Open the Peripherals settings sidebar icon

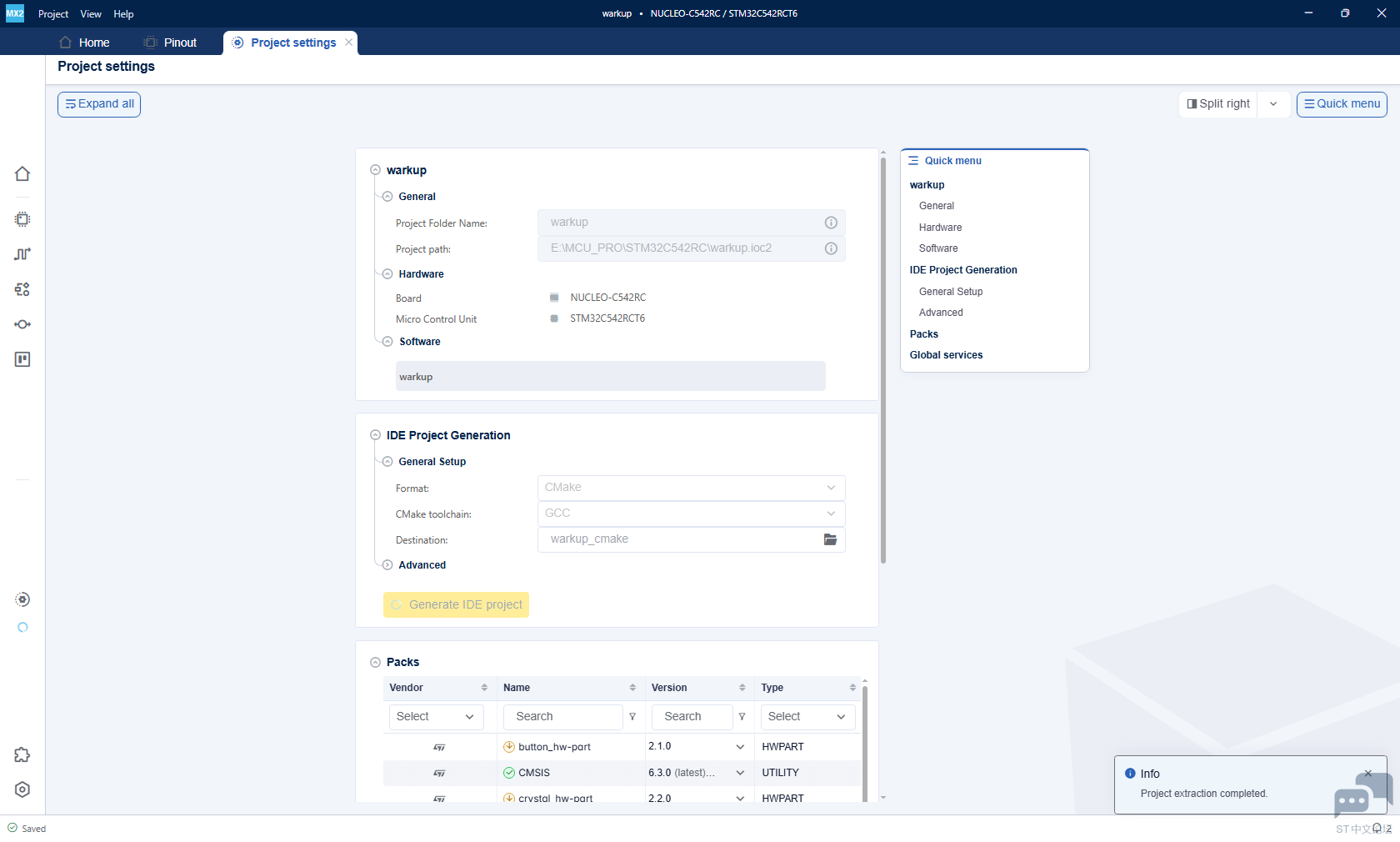pyautogui.click(x=22, y=289)
